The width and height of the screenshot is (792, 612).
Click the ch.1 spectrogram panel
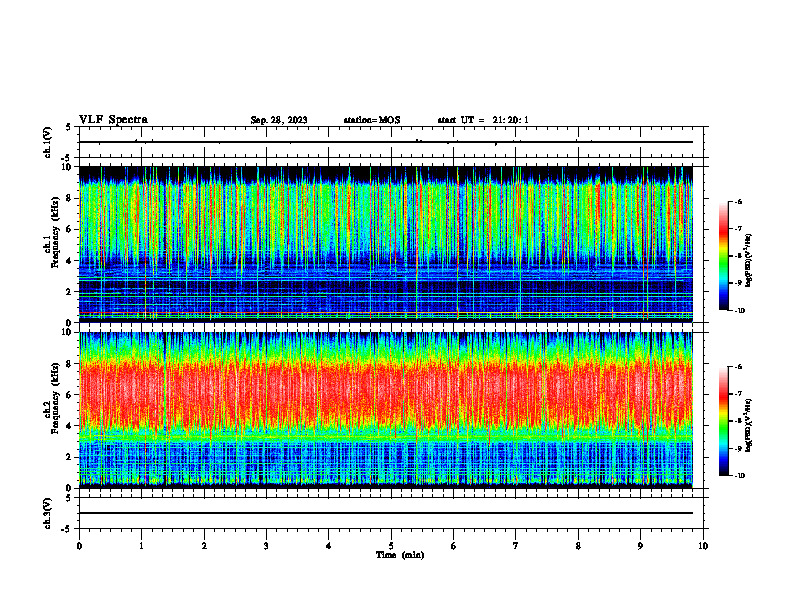(x=386, y=244)
